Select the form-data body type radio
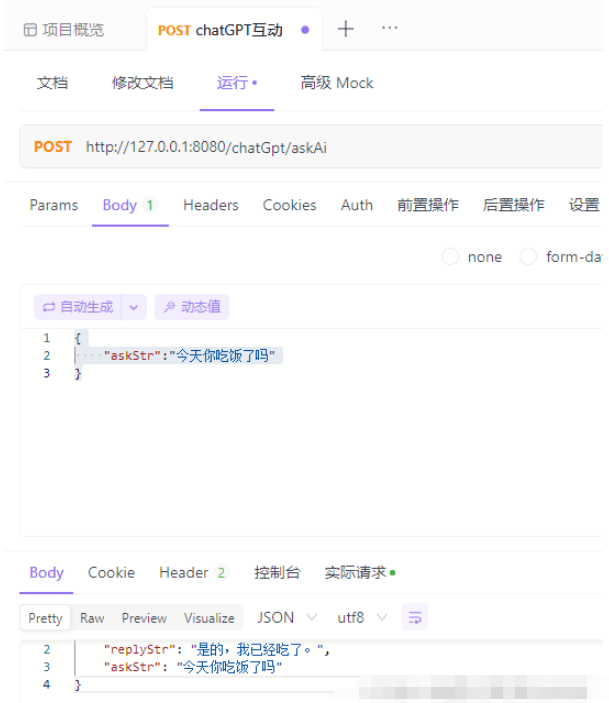The image size is (609, 703). click(x=528, y=257)
